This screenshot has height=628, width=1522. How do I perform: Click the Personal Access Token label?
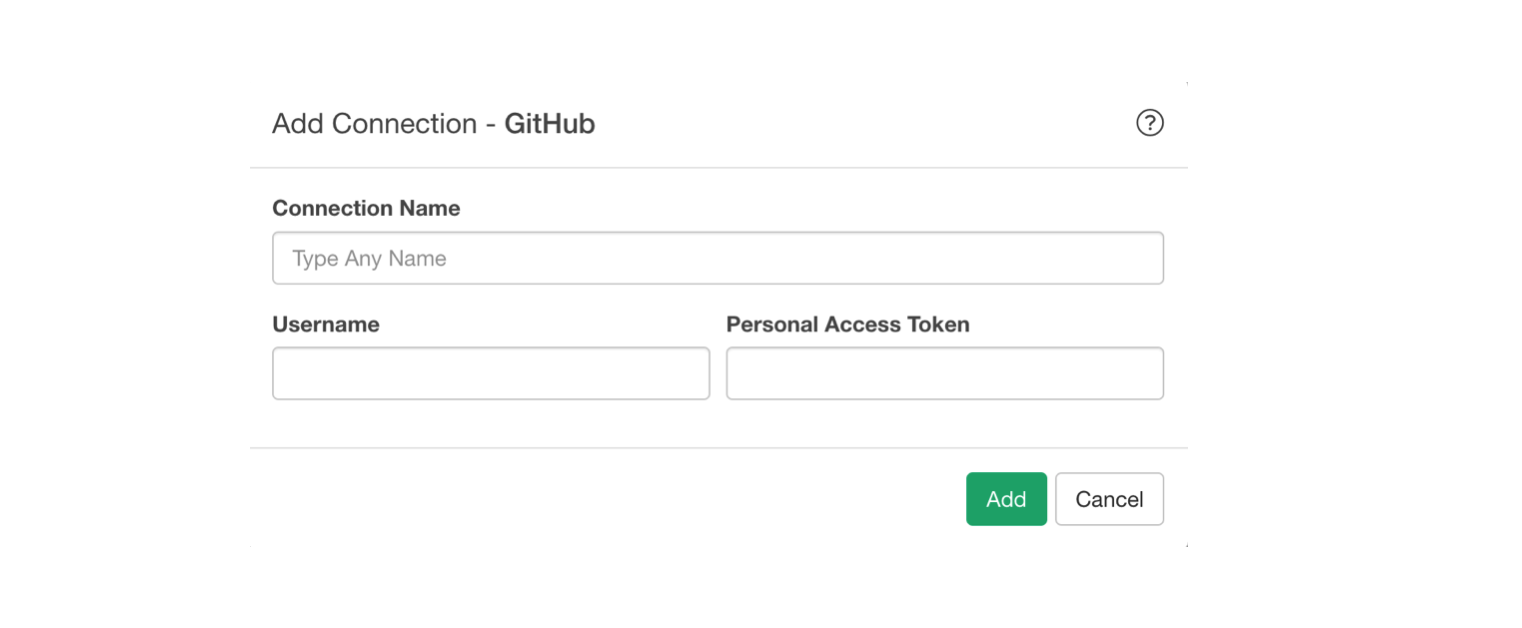847,324
